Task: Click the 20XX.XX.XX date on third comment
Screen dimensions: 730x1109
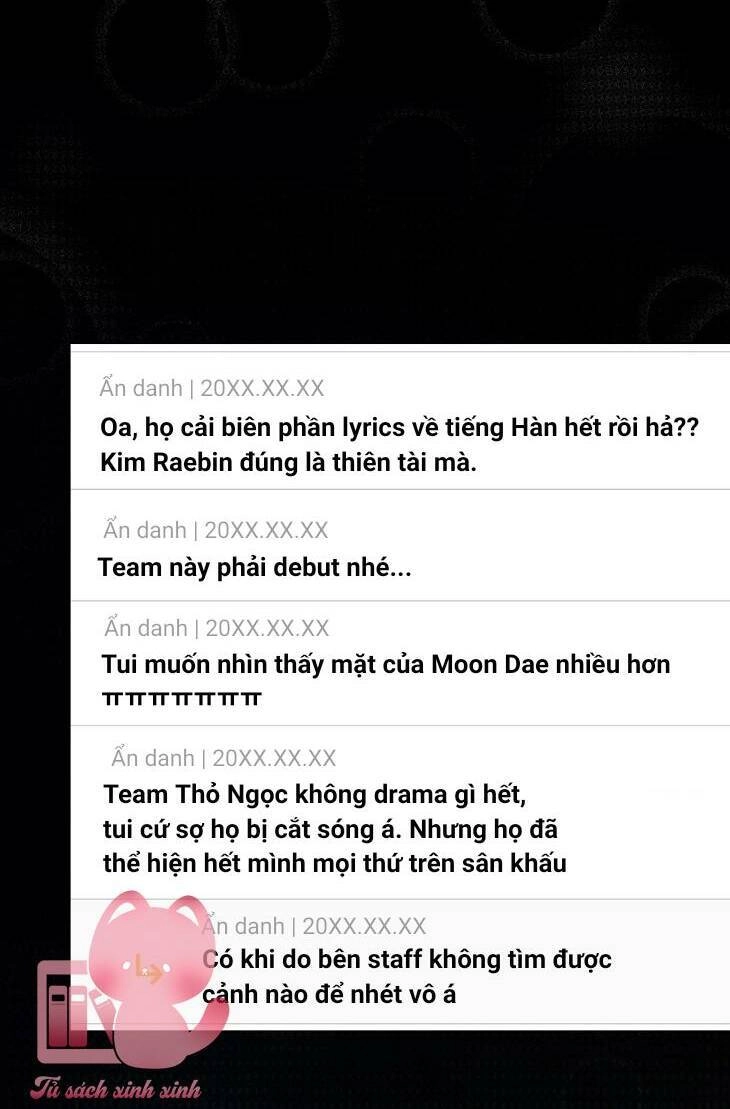Action: (x=267, y=628)
